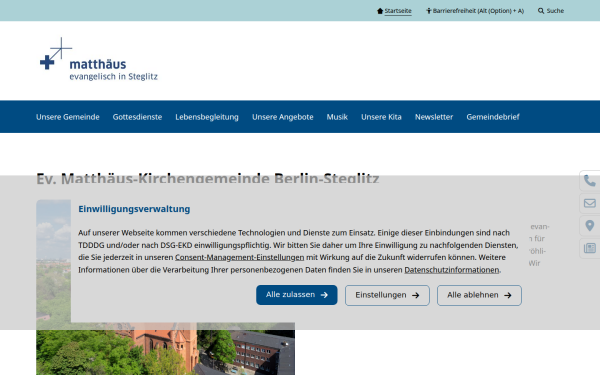Open the location pin side icon
600x375 pixels.
click(x=589, y=226)
